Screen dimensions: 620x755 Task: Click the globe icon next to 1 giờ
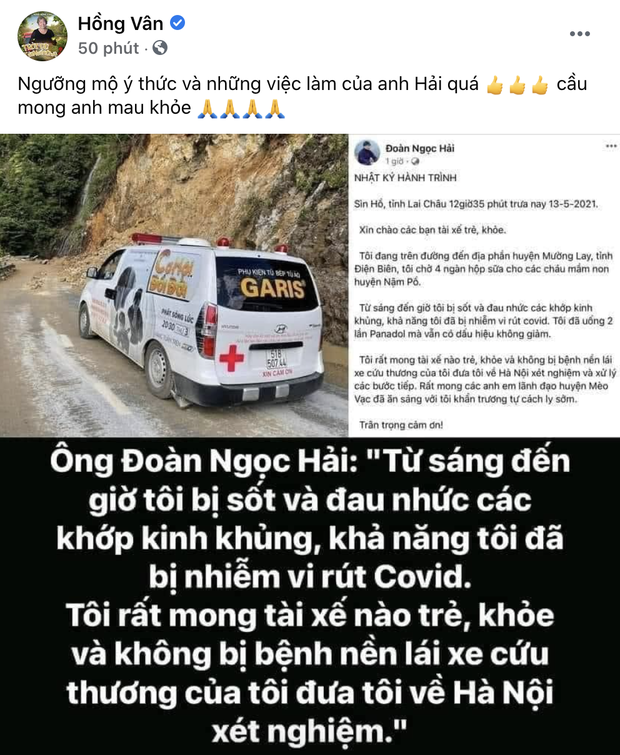click(x=415, y=161)
